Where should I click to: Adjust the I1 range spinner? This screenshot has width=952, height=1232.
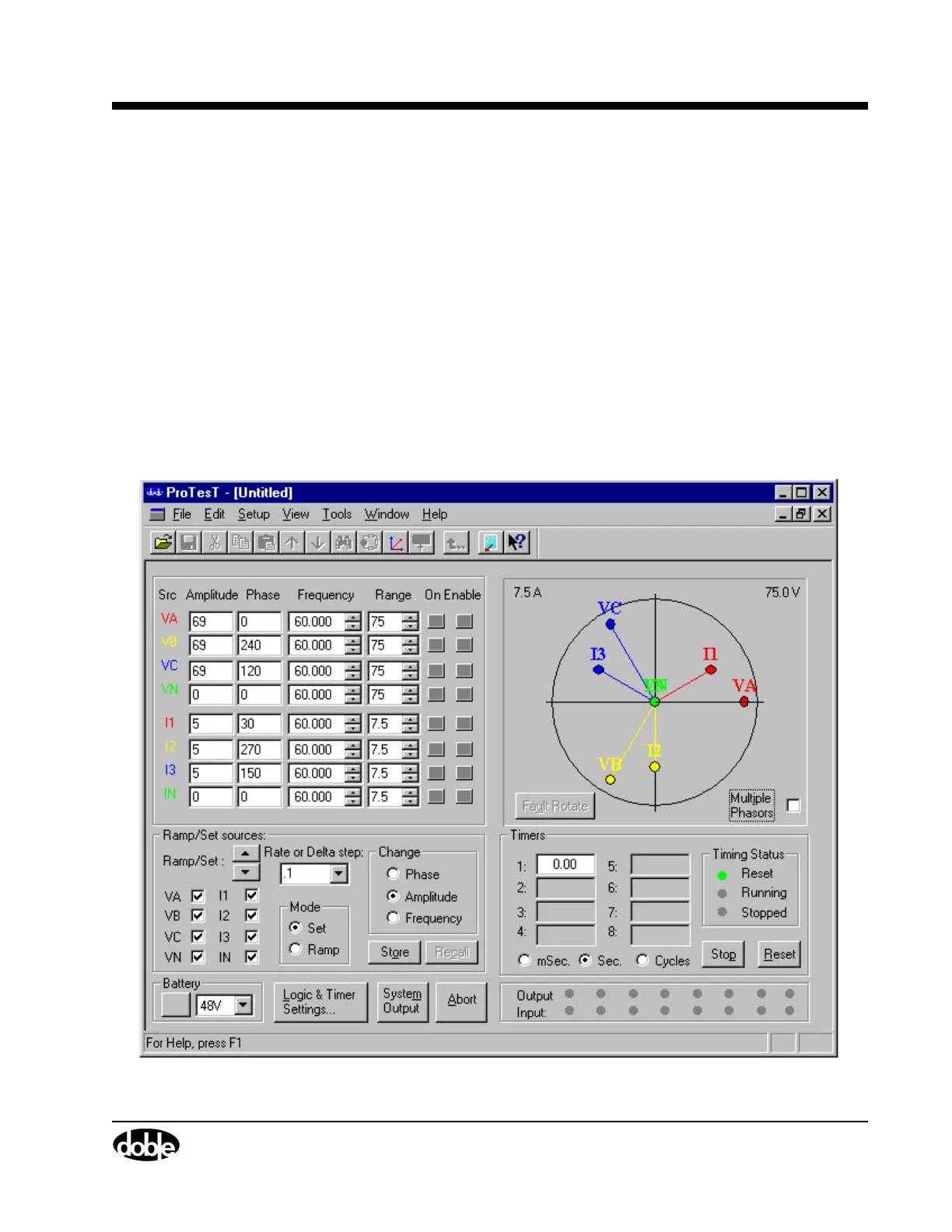coord(410,723)
